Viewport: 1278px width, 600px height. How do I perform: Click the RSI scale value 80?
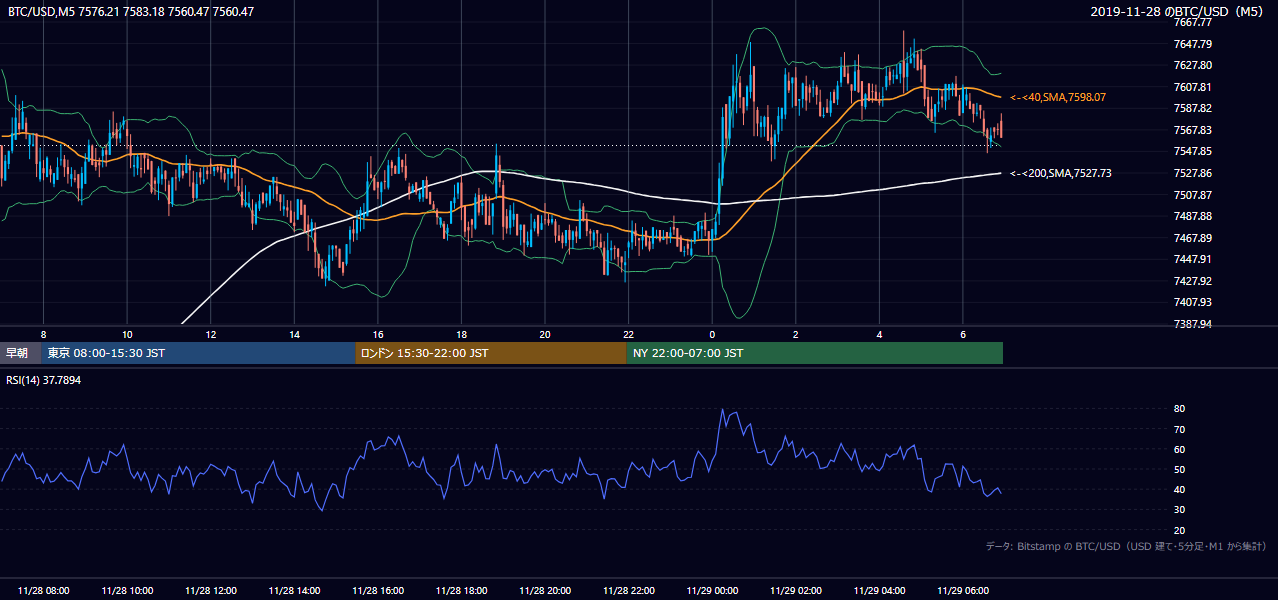coord(1180,409)
